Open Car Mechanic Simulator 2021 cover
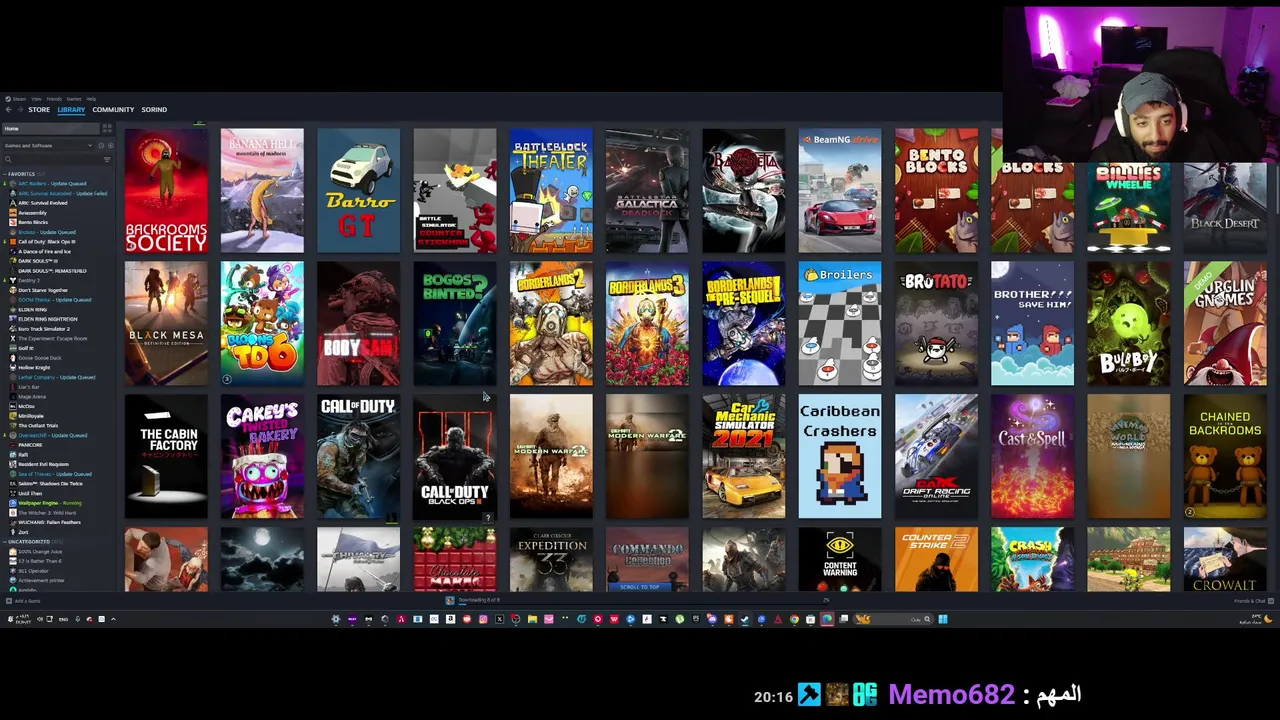Screen dimensions: 1280x720 [x=743, y=456]
